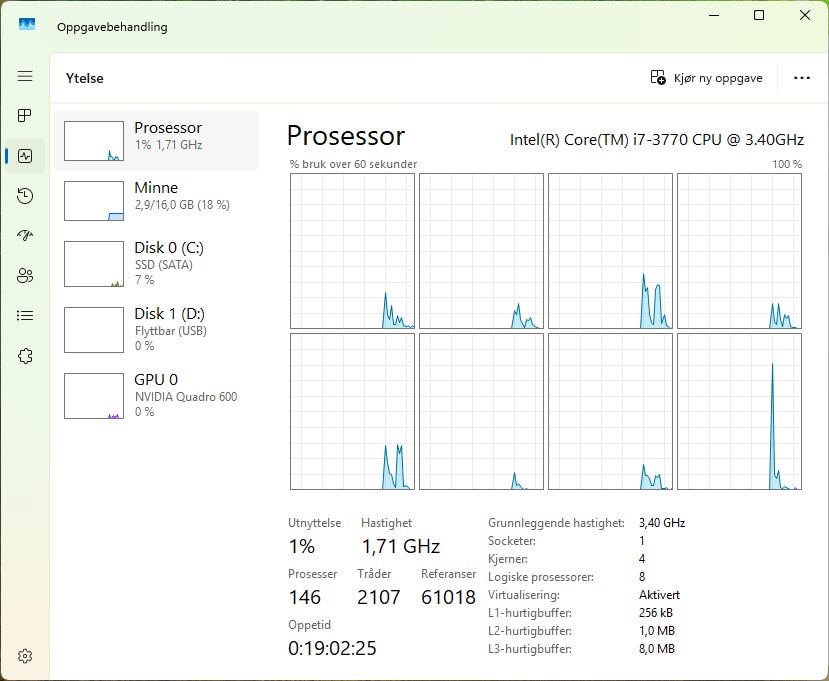Click Kjør ny oppgave button
The height and width of the screenshot is (681, 829).
click(706, 78)
